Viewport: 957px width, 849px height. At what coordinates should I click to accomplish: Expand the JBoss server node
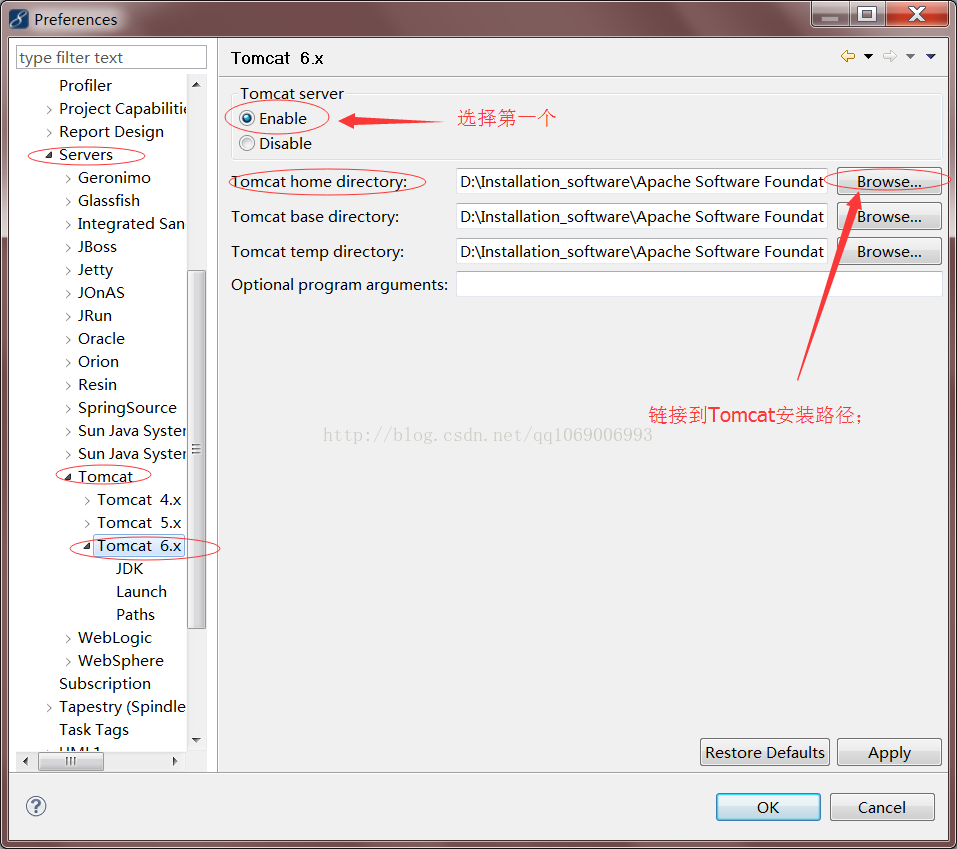click(x=68, y=247)
